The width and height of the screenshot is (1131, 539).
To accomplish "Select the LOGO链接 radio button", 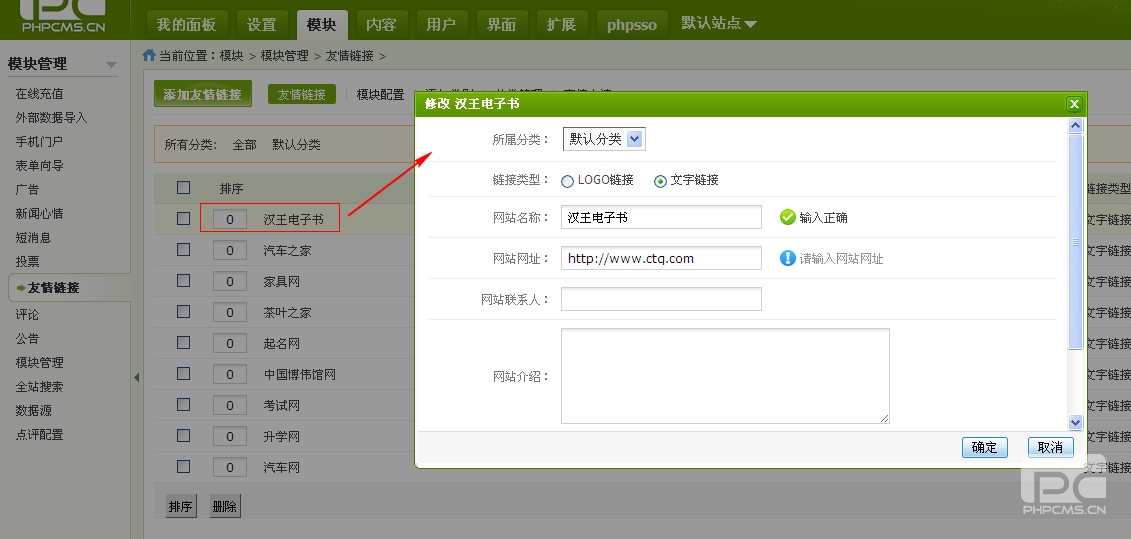I will point(568,181).
